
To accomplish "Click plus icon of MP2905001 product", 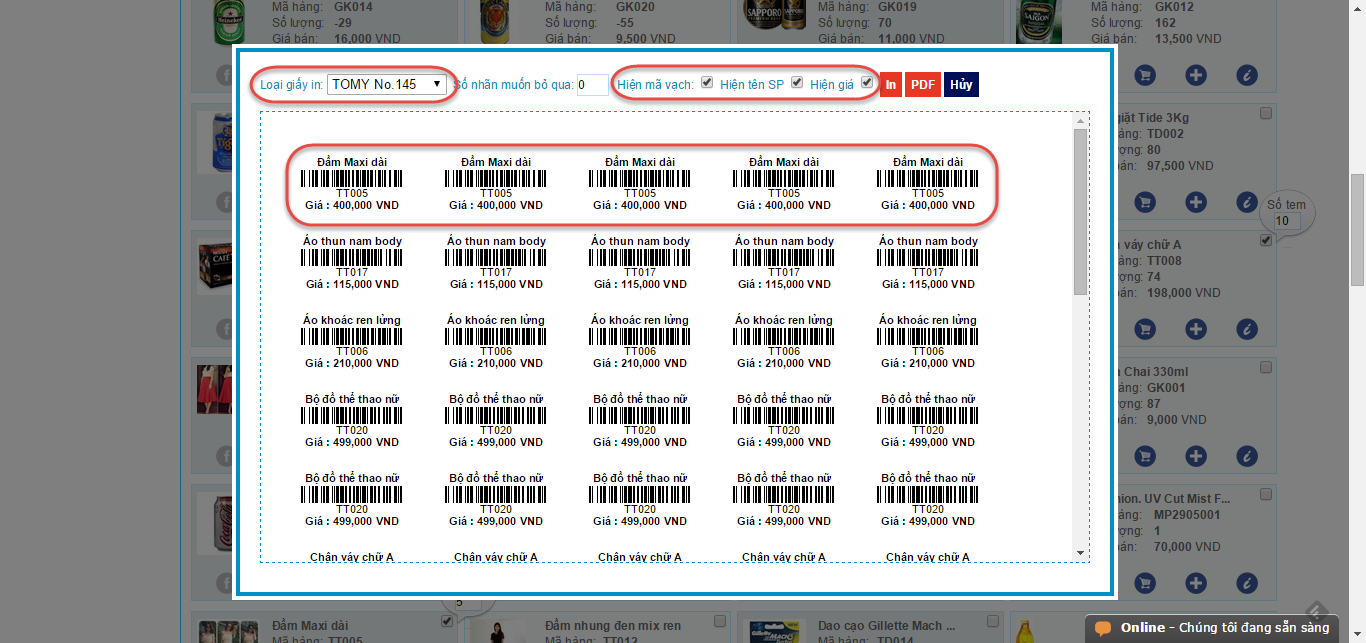I will pyautogui.click(x=1196, y=583).
